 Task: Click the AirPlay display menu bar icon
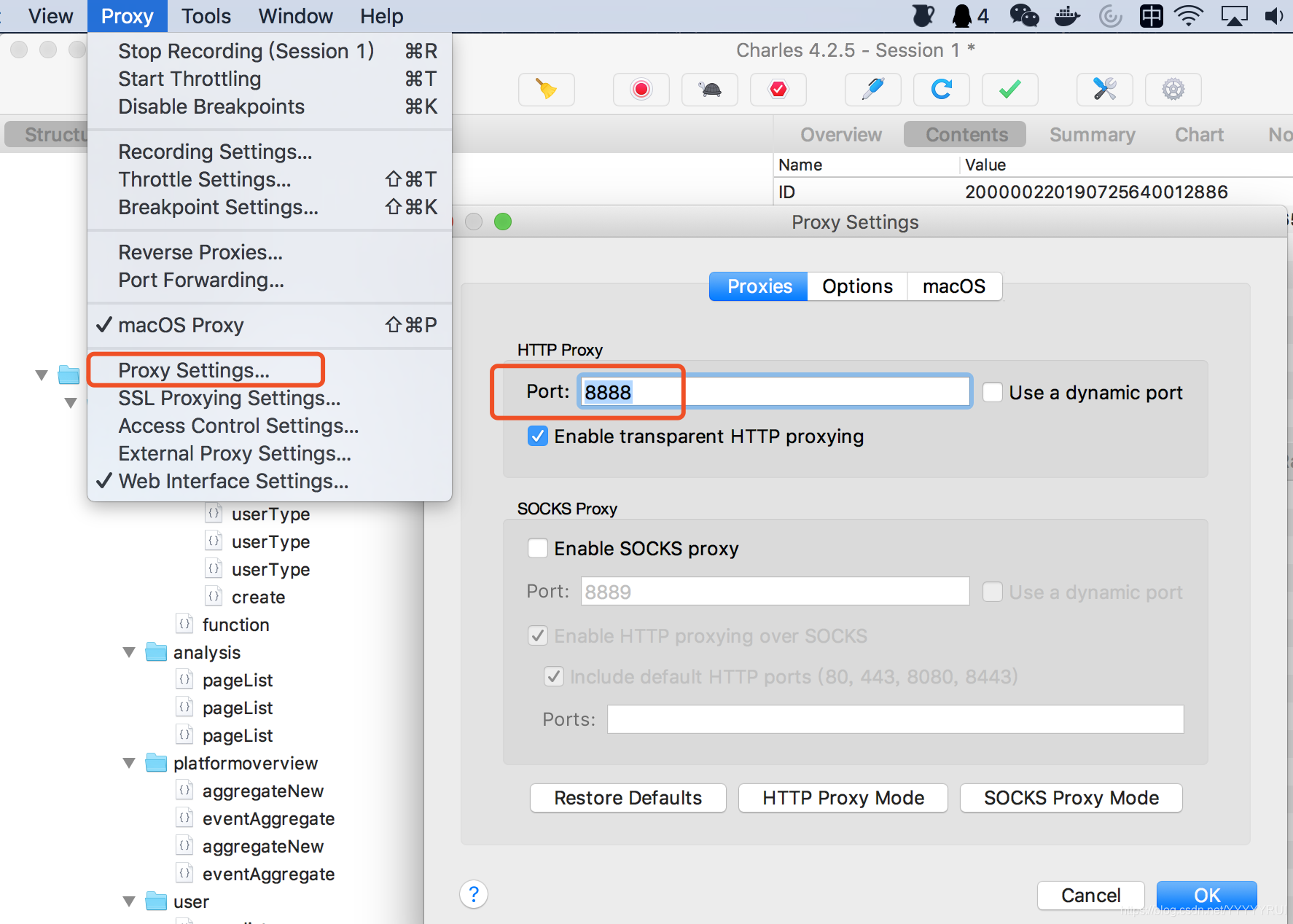1233,15
